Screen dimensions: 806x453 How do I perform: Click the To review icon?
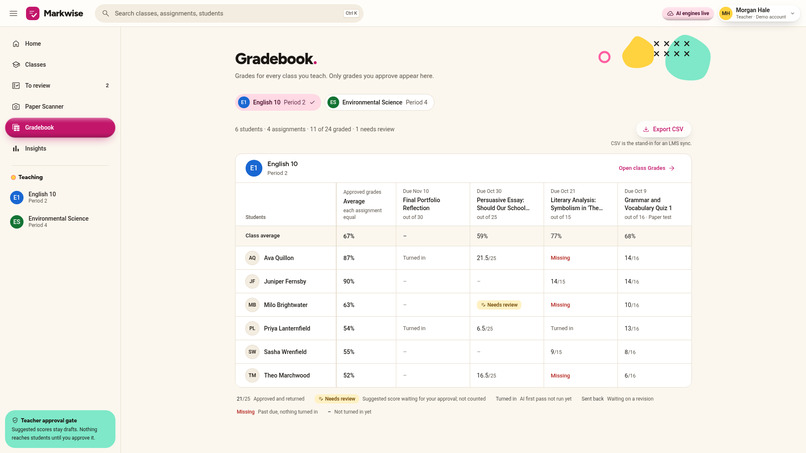(16, 85)
